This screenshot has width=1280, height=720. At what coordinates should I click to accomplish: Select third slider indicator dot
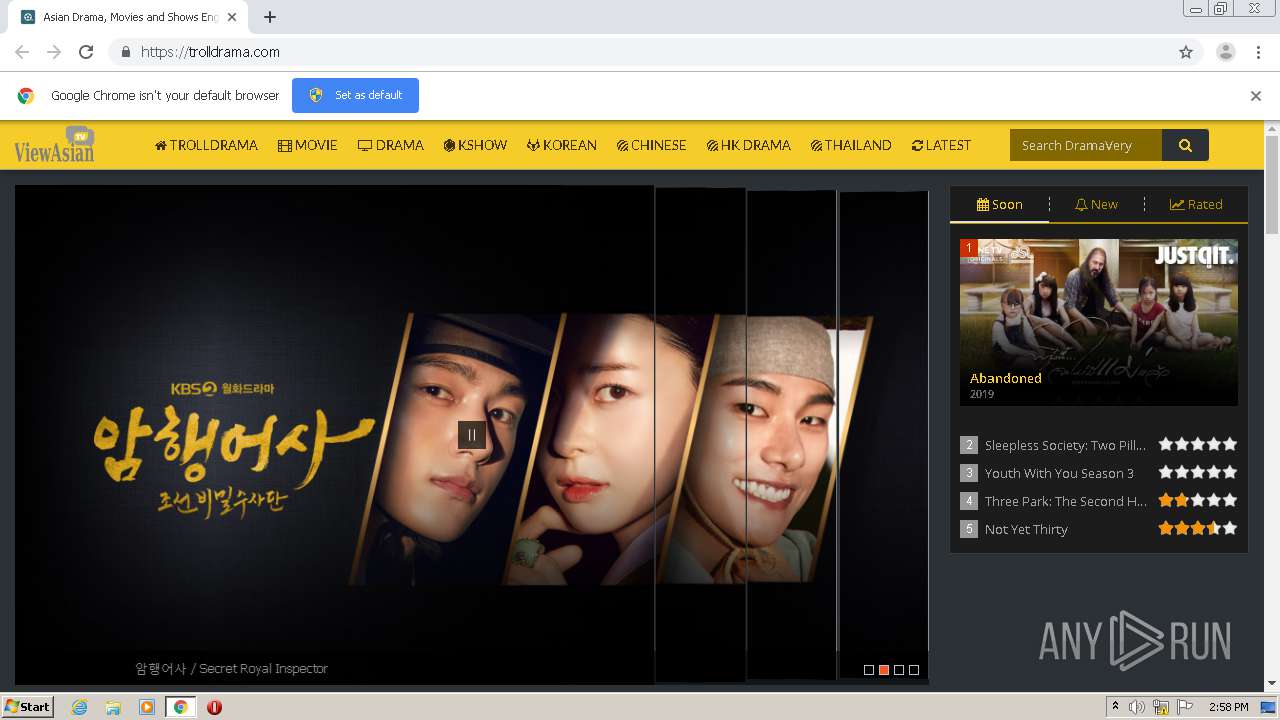(899, 670)
